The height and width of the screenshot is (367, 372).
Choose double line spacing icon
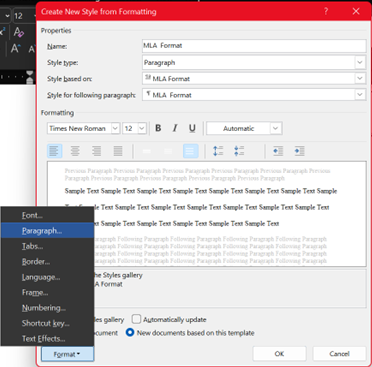190,151
